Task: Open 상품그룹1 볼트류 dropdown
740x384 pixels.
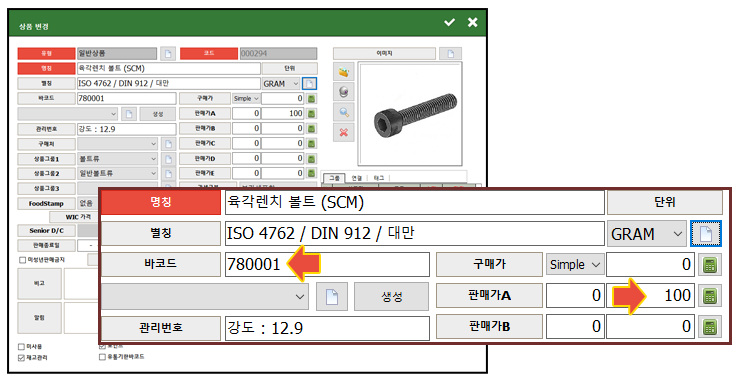Action: [x=117, y=159]
